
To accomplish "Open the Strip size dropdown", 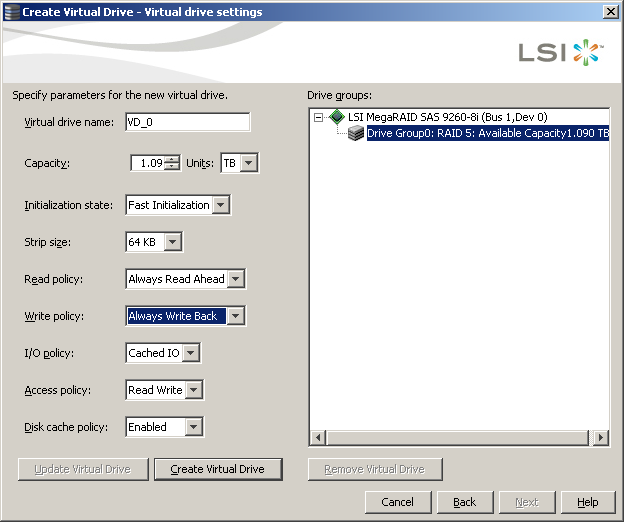I will click(x=173, y=242).
